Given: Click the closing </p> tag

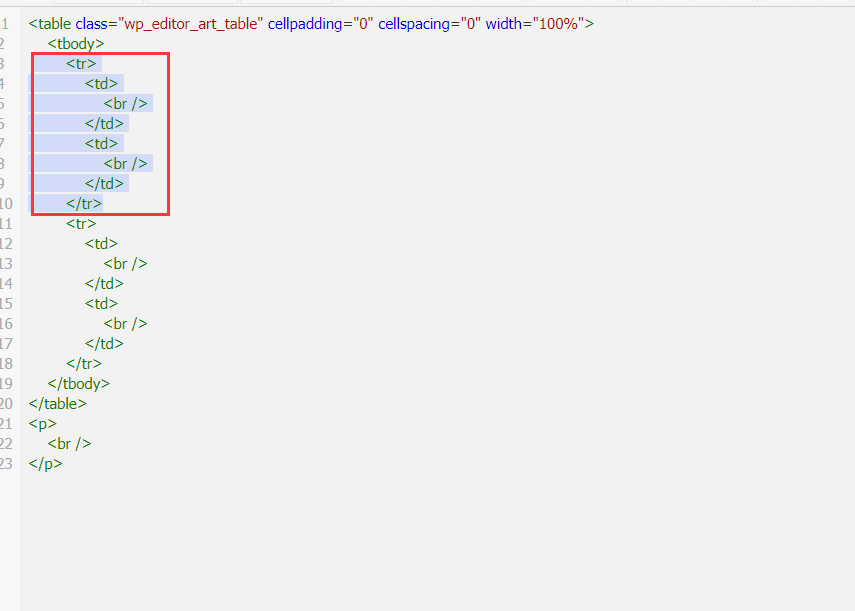Looking at the screenshot, I should tap(46, 464).
